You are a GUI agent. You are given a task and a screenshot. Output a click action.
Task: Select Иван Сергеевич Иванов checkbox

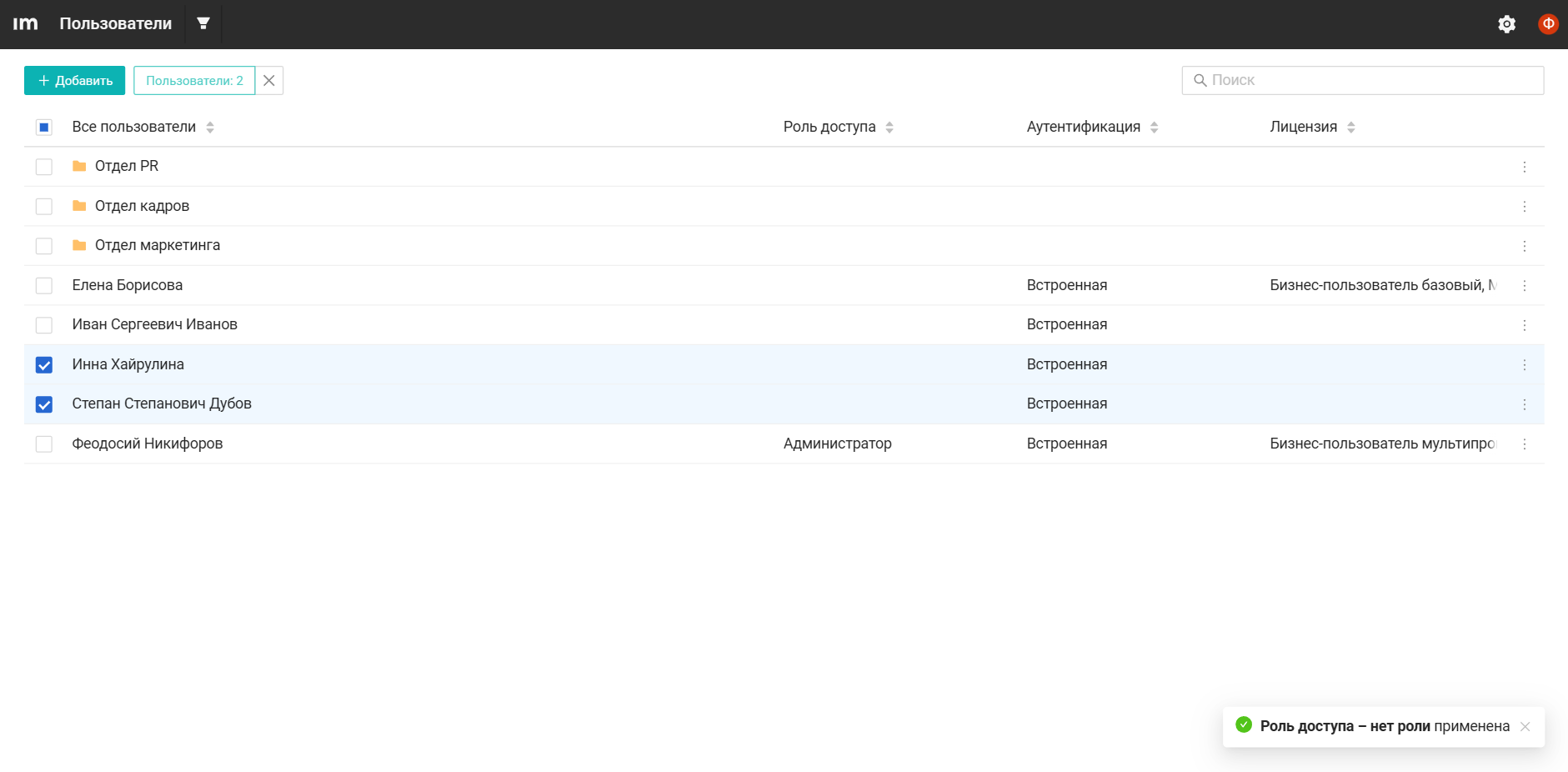click(44, 325)
